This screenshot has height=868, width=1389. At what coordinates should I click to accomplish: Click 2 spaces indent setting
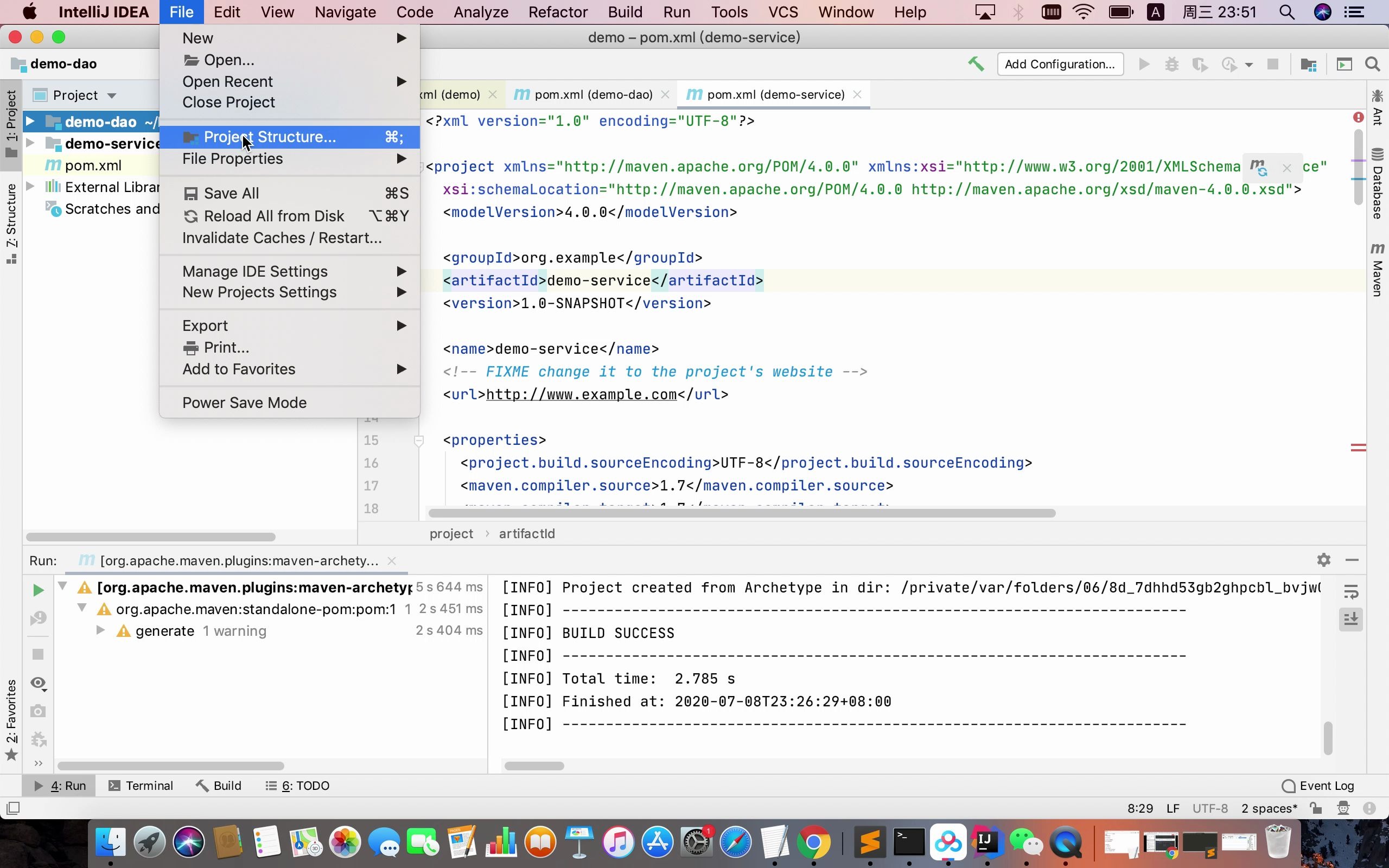coord(1269,808)
